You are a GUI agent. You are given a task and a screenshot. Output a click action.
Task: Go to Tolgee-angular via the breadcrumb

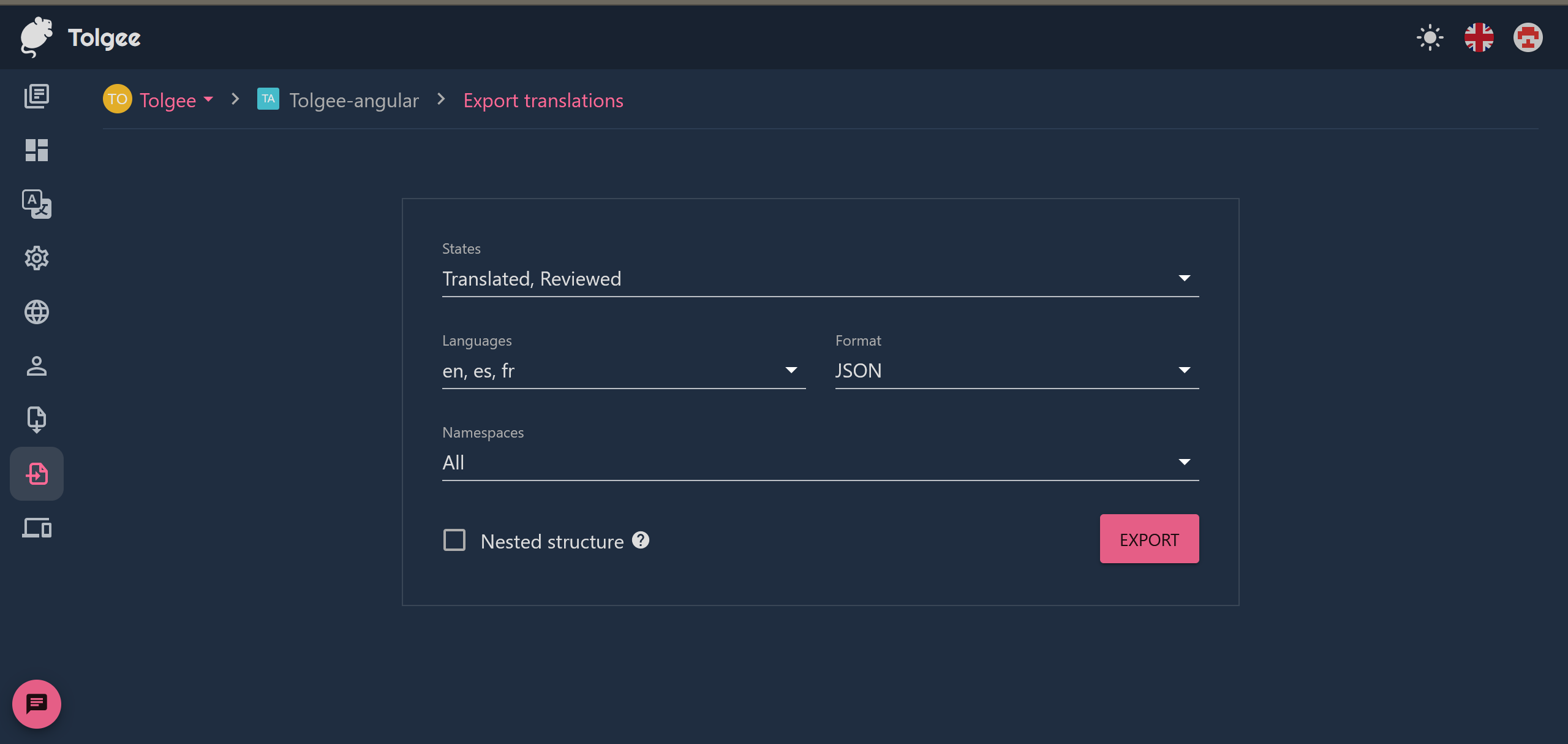pos(353,100)
